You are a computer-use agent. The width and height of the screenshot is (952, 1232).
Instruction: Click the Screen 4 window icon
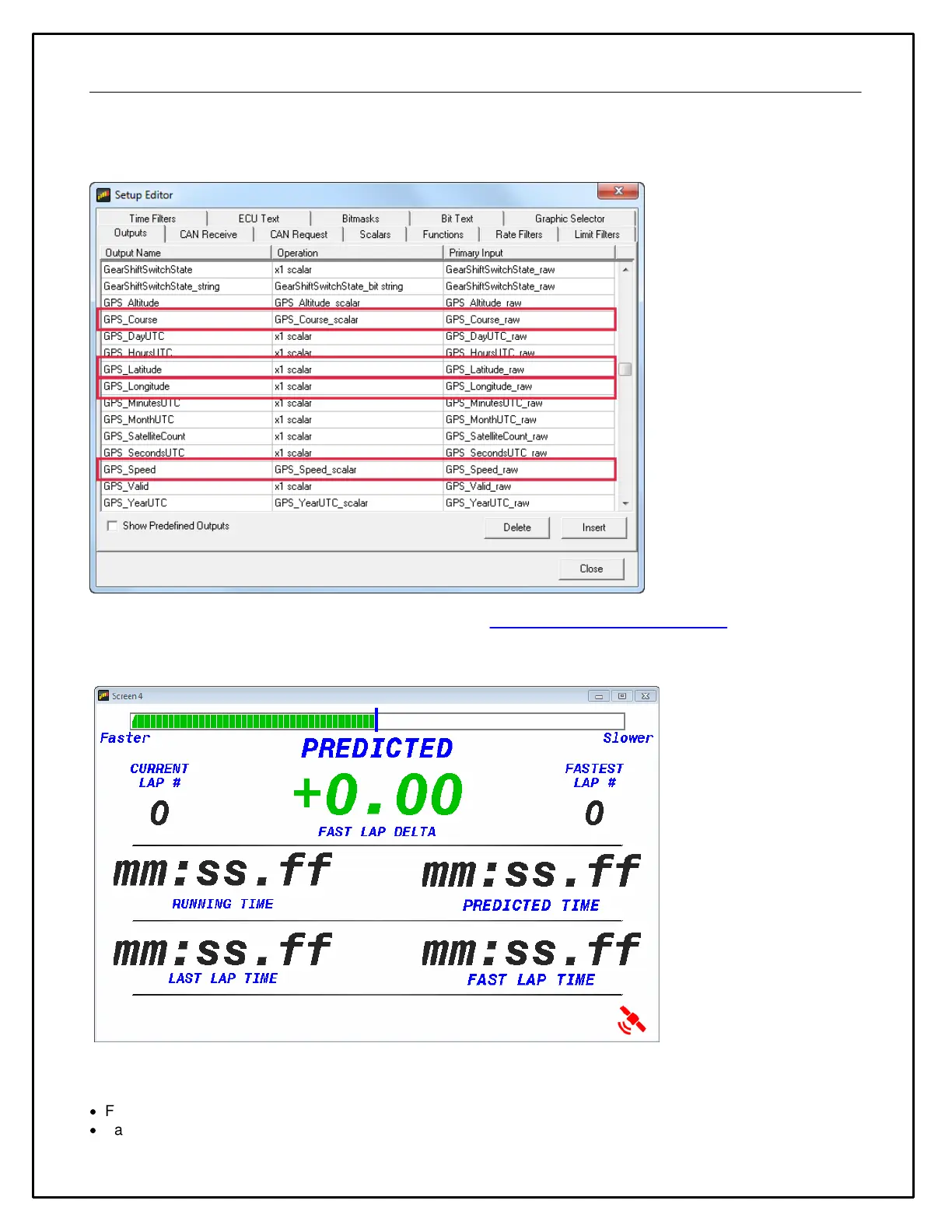(103, 695)
